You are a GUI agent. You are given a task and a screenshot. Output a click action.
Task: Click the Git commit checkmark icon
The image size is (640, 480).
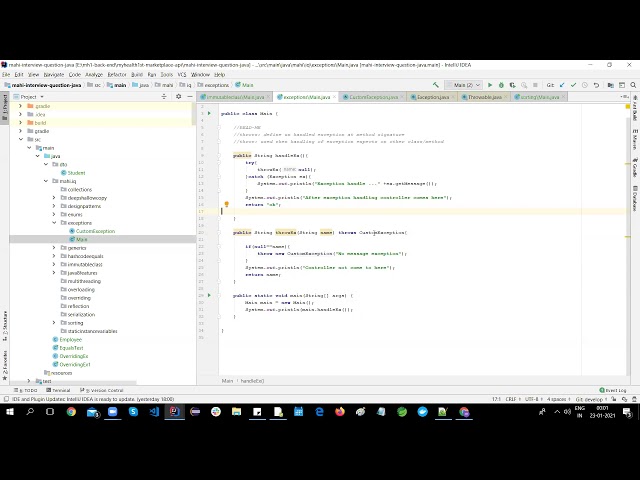tap(573, 85)
